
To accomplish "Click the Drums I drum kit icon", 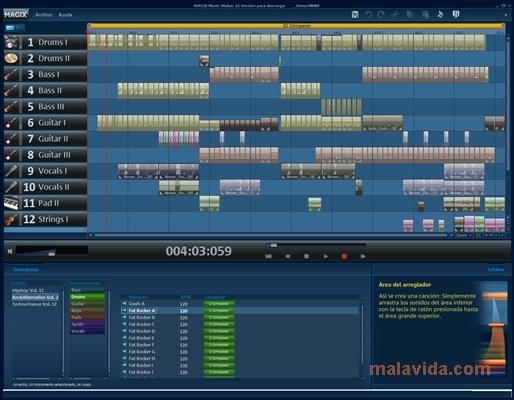I will (11, 42).
